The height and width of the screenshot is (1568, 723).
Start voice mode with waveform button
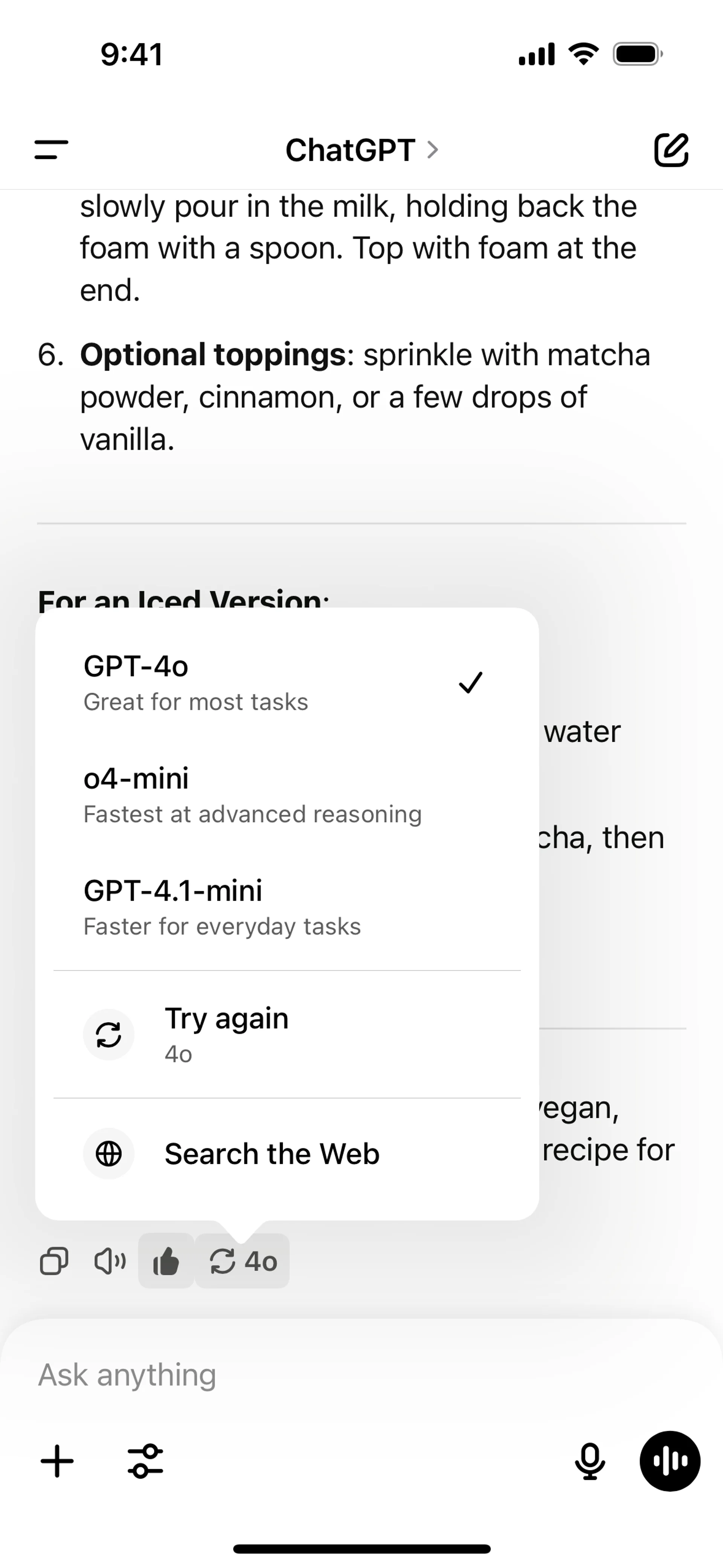coord(670,1461)
